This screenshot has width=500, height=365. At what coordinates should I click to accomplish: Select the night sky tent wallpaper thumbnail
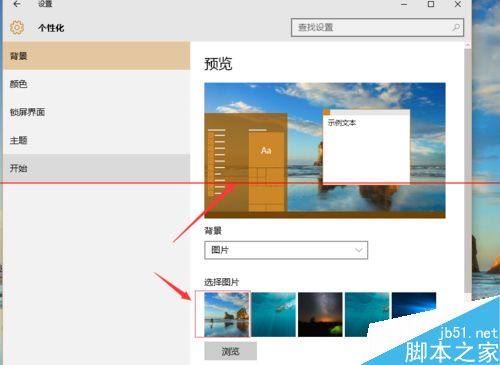[320, 314]
